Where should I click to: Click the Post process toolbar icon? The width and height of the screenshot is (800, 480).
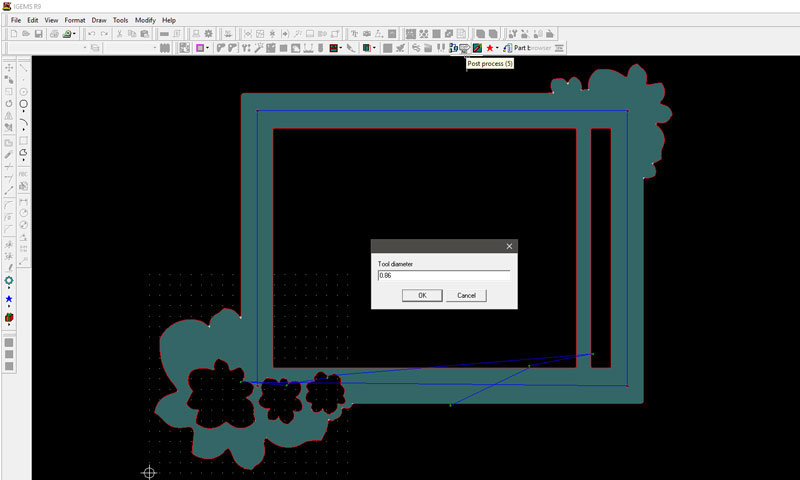click(x=464, y=48)
